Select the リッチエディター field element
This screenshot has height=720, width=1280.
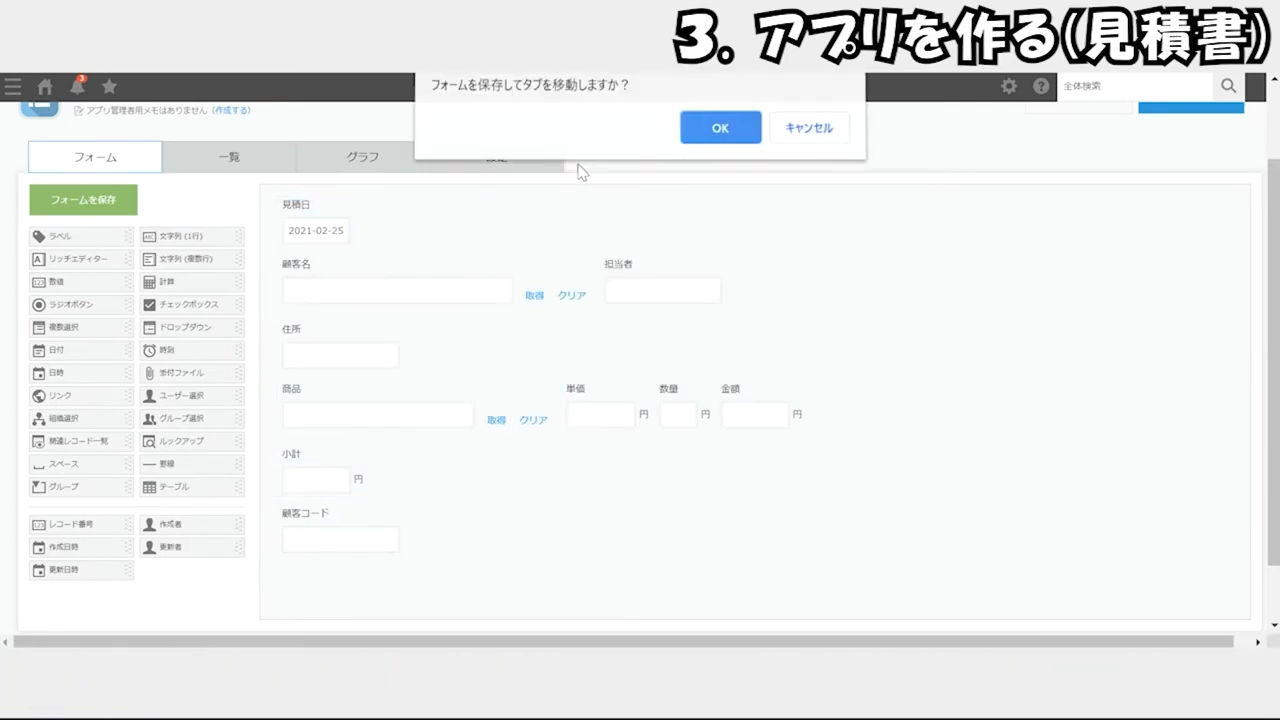80,259
